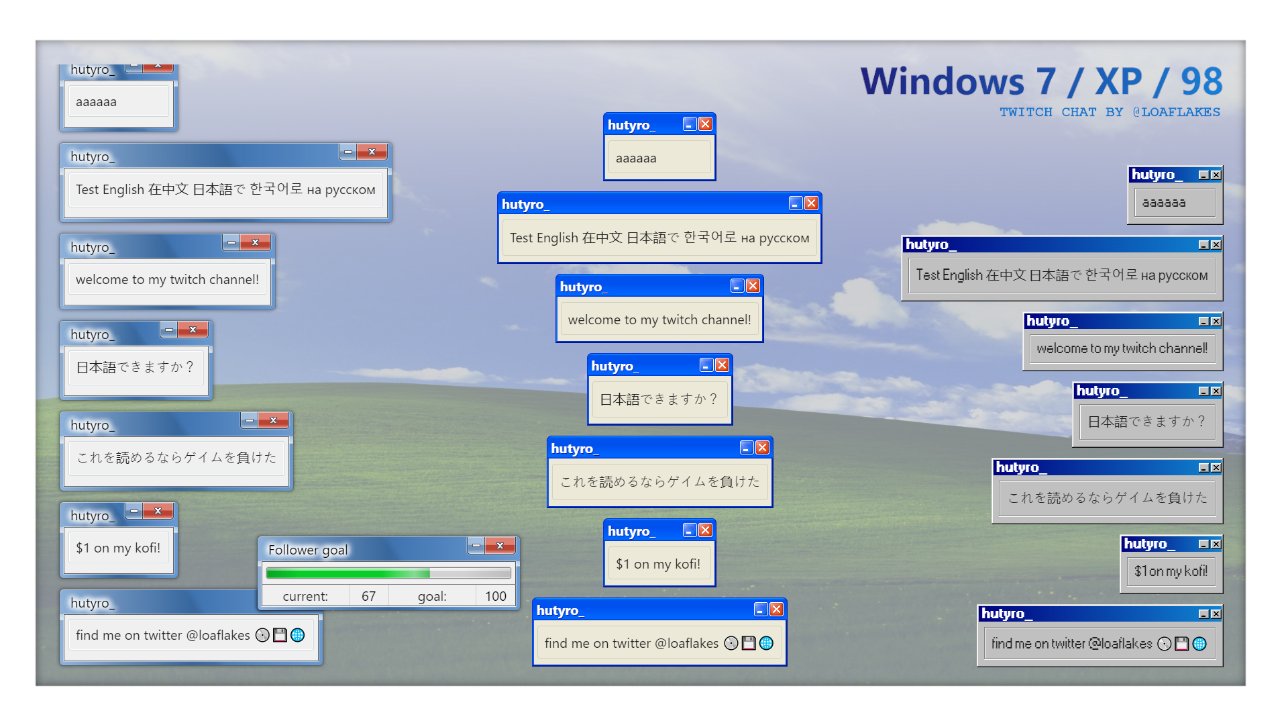
Task: Click the gray 98 '日本語できますか？' message
Action: point(1147,422)
